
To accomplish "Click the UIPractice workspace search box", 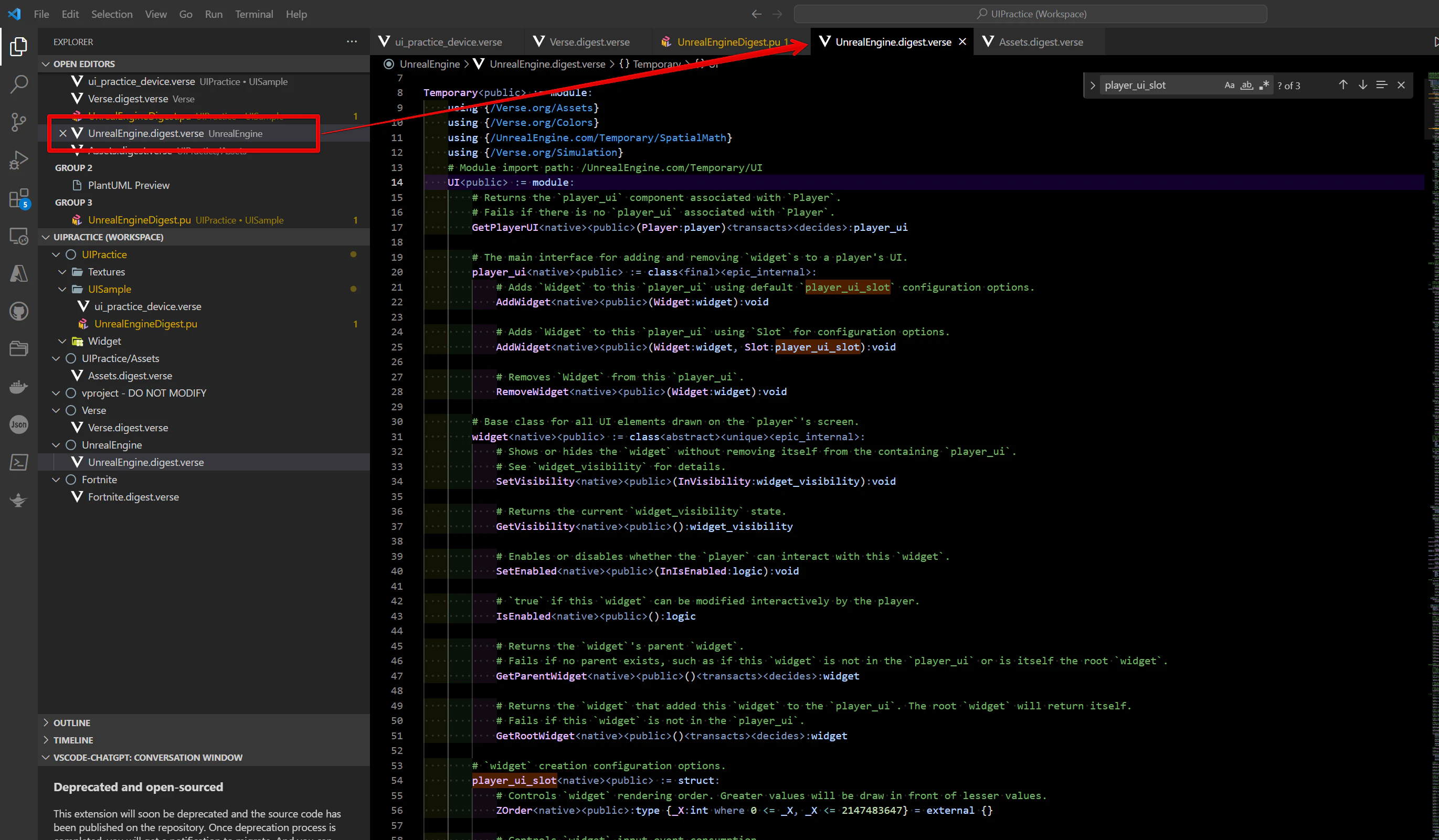I will point(1030,14).
